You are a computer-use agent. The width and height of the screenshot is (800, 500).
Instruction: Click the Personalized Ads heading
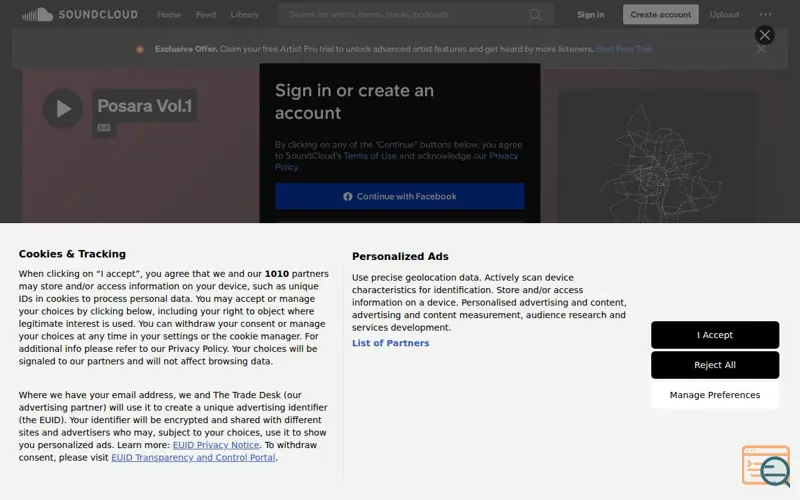coord(400,257)
